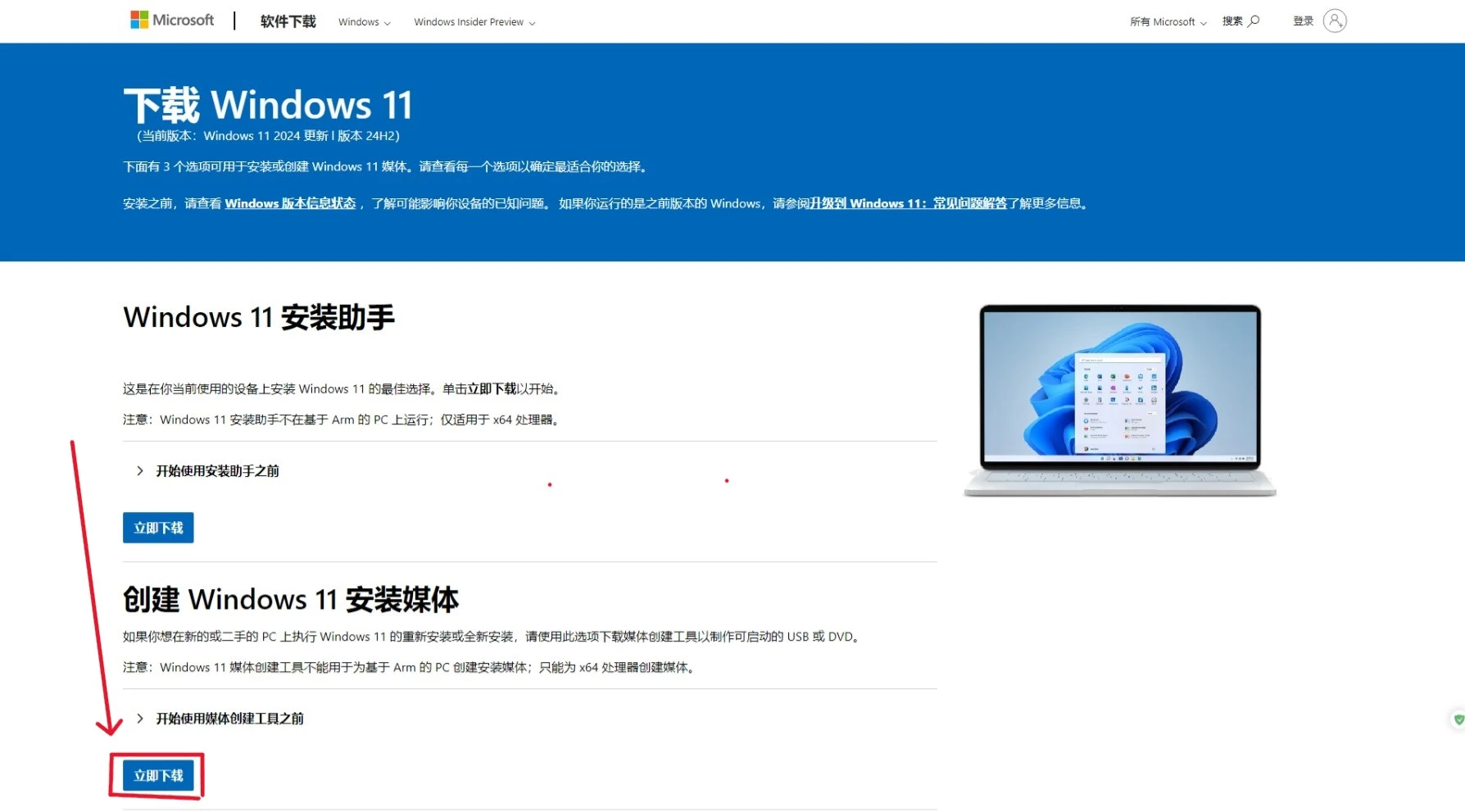Open 升级到 Windows 11: 常见问题解答 link
The image size is (1465, 812).
908,203
